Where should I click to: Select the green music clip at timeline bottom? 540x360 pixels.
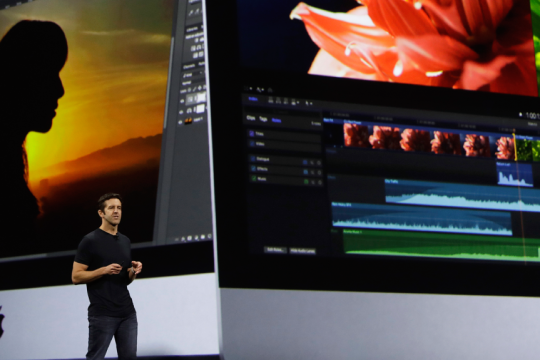coord(442,245)
